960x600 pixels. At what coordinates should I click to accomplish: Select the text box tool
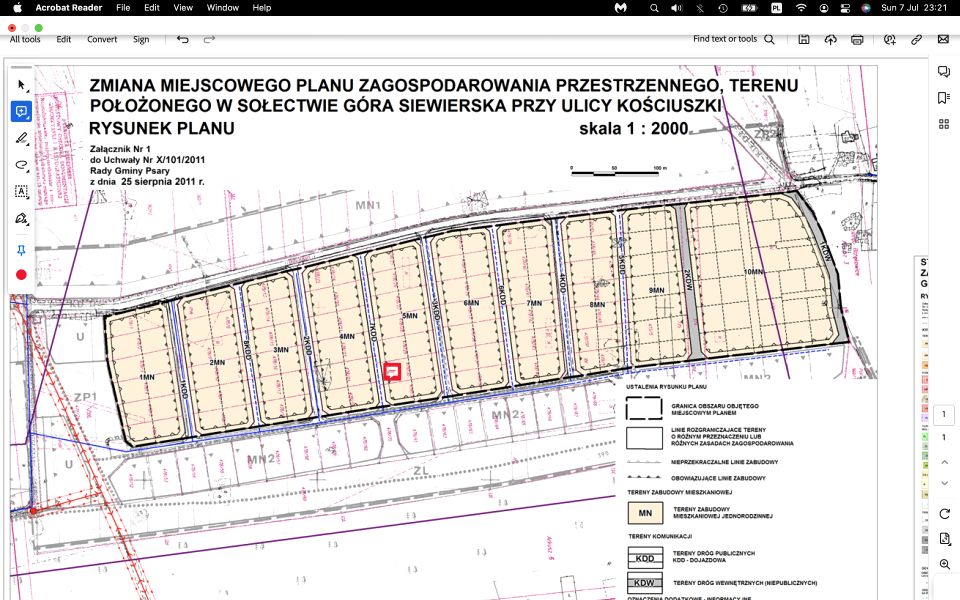pos(22,191)
